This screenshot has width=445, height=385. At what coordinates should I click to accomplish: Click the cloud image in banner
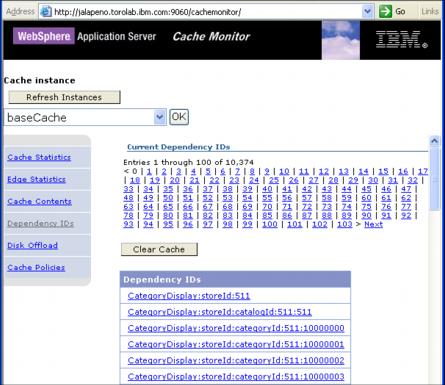coord(341,40)
